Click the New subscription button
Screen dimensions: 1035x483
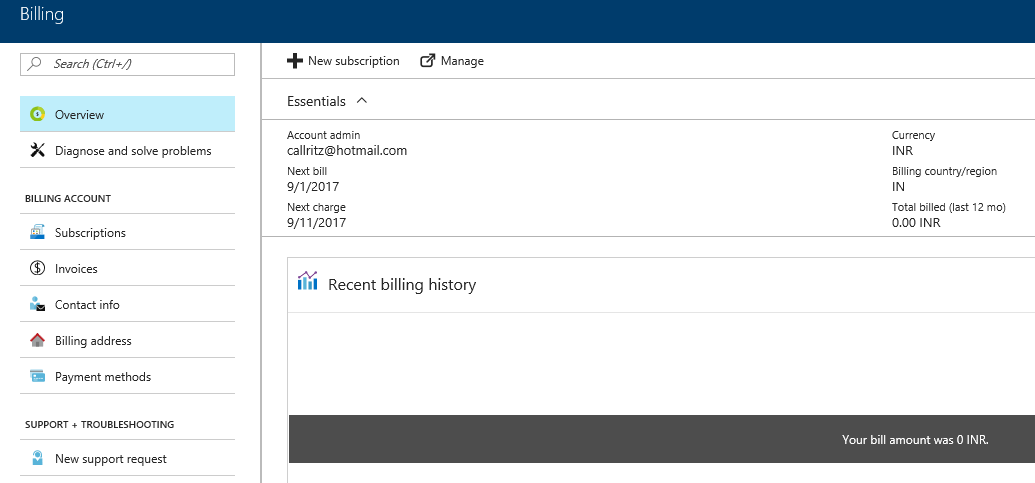[x=343, y=61]
